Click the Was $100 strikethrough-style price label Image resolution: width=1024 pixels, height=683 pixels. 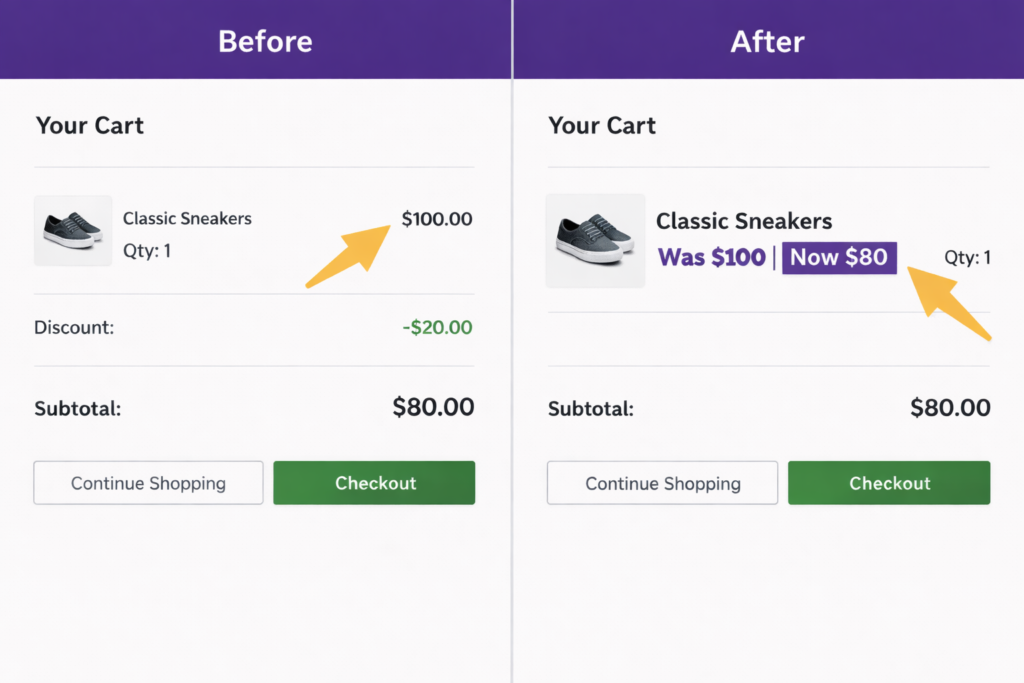pos(711,257)
